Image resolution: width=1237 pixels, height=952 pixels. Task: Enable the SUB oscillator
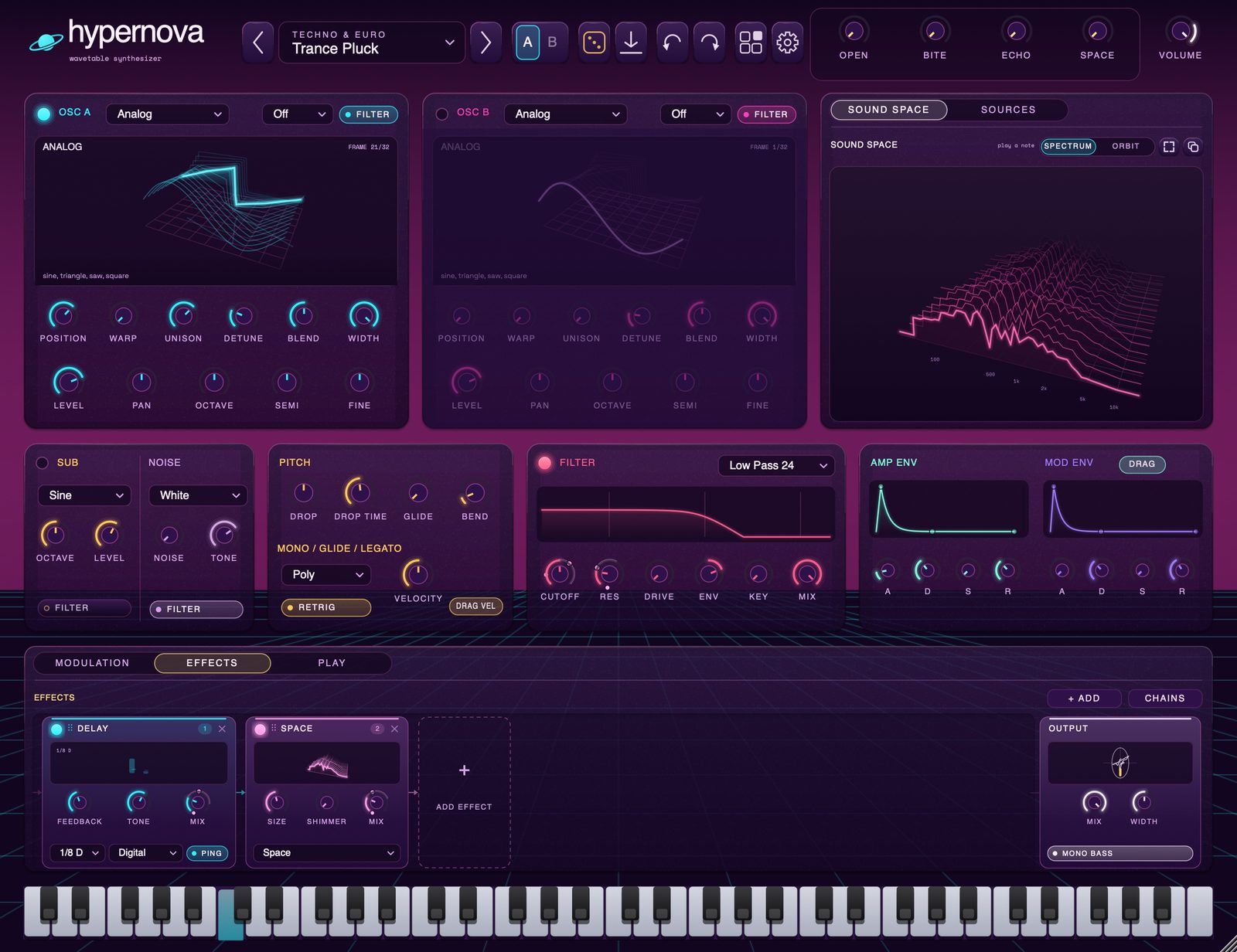[43, 462]
